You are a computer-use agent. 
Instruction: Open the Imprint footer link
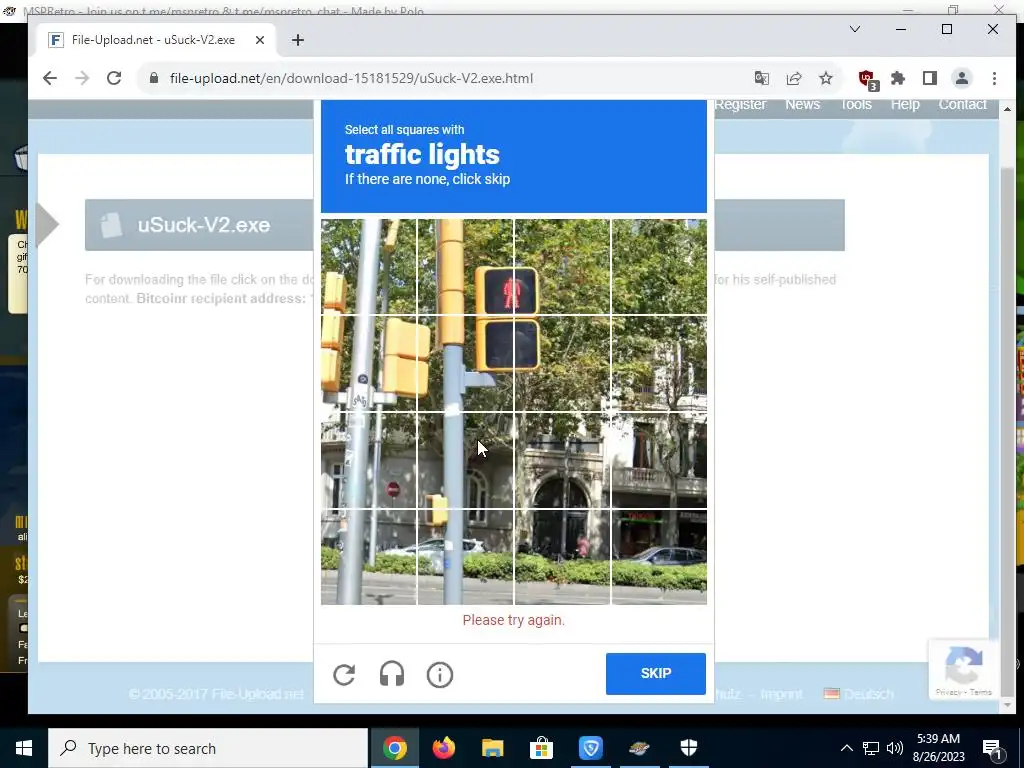[x=782, y=694]
